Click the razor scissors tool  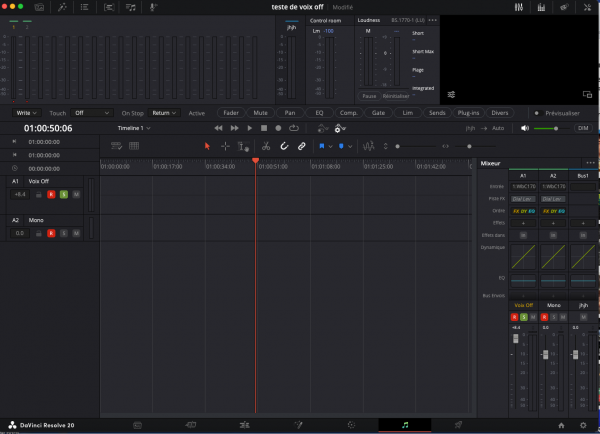266,146
